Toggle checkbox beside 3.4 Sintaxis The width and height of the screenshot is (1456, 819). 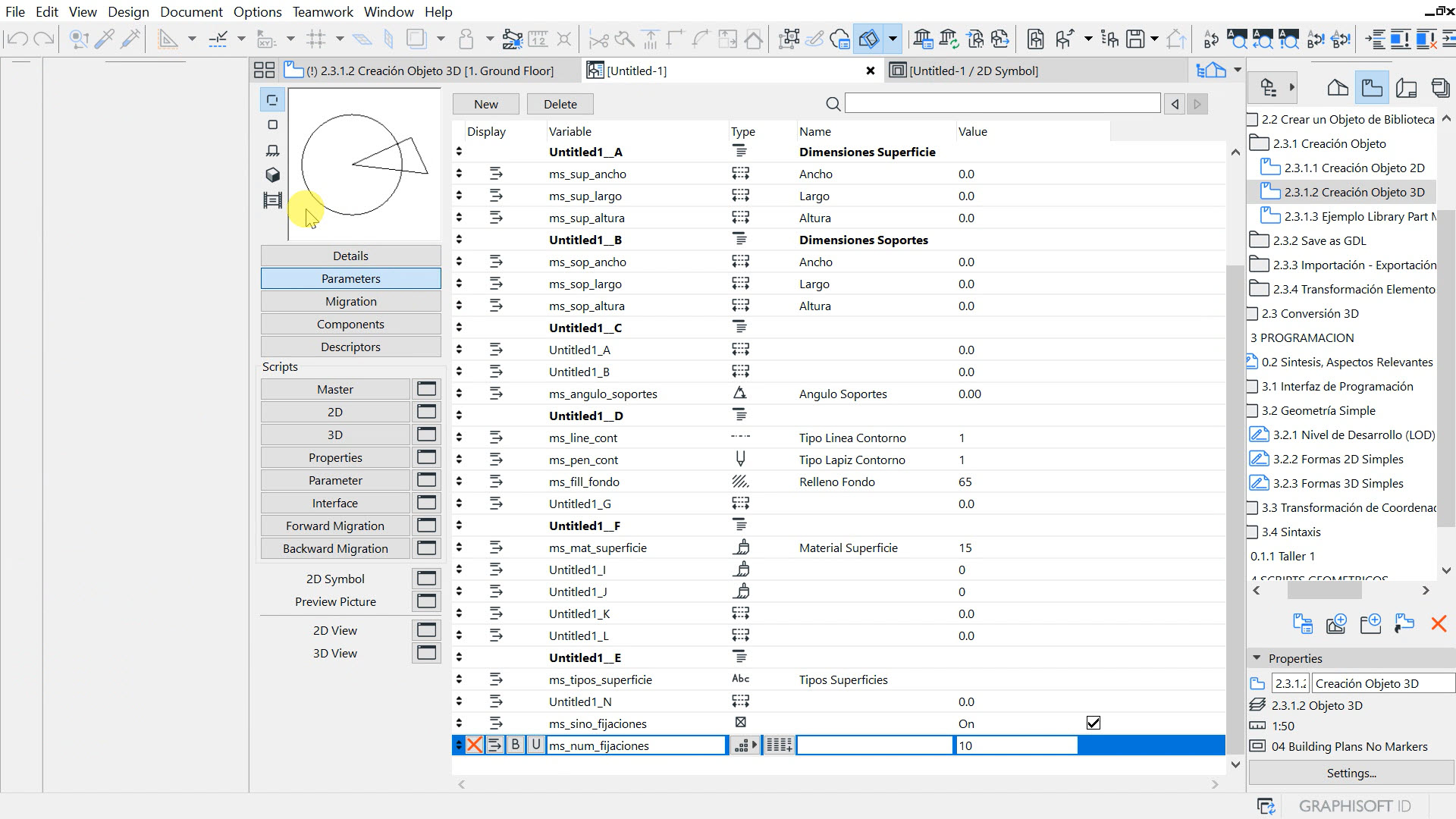pos(1253,532)
